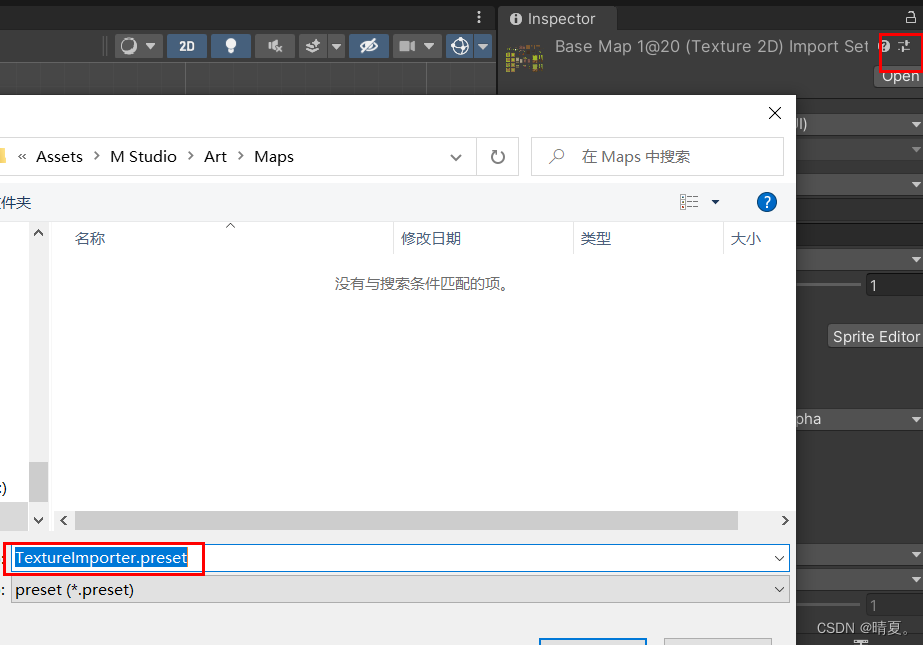
Task: Open the shading mode draw dropdown
Action: pos(138,46)
